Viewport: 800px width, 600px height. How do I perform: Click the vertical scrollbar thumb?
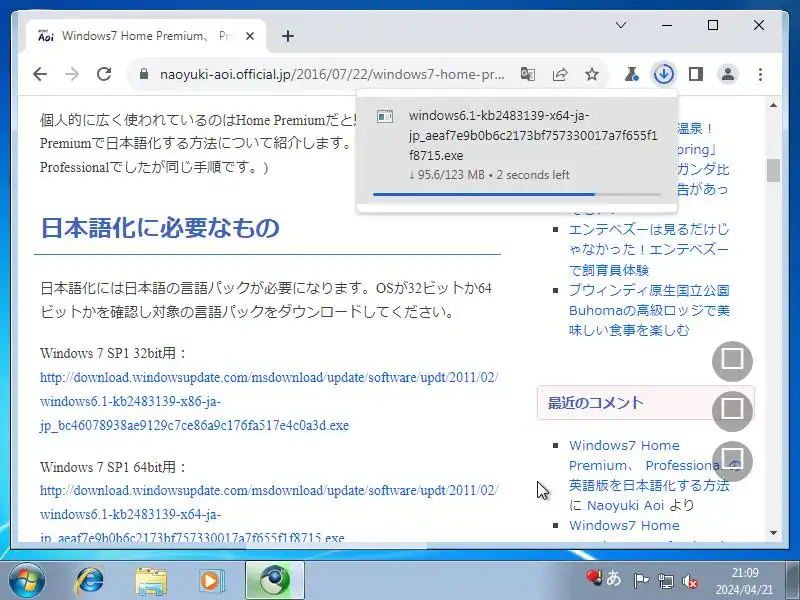[x=773, y=170]
